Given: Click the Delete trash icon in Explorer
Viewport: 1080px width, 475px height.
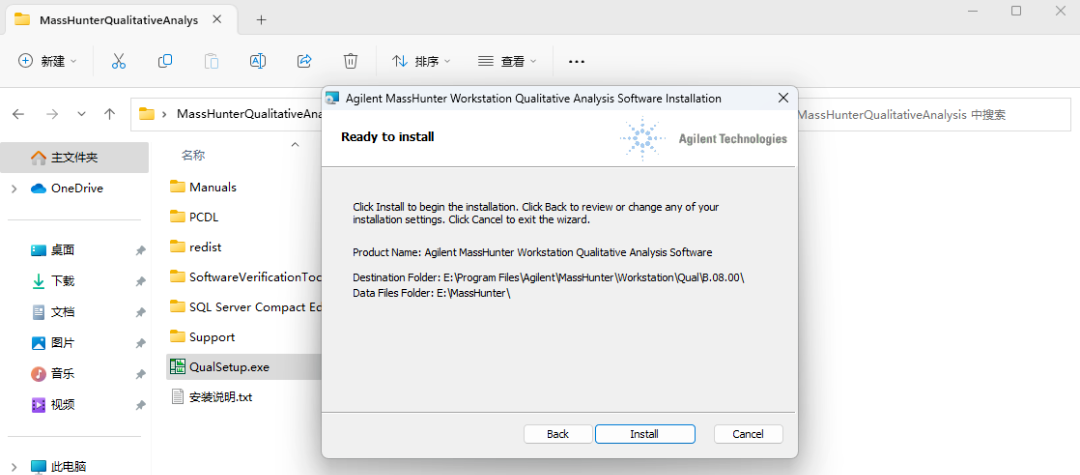Looking at the screenshot, I should [x=351, y=61].
